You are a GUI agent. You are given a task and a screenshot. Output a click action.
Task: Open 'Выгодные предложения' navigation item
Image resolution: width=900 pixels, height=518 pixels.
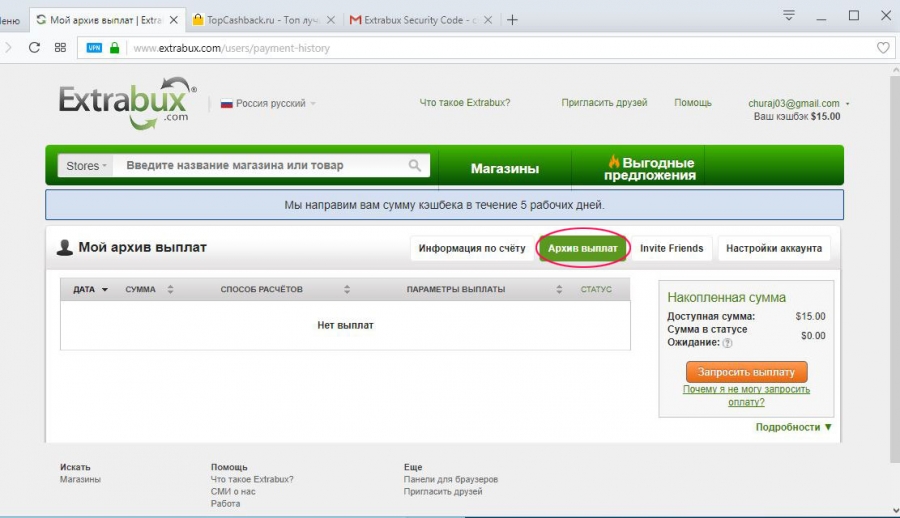(649, 168)
